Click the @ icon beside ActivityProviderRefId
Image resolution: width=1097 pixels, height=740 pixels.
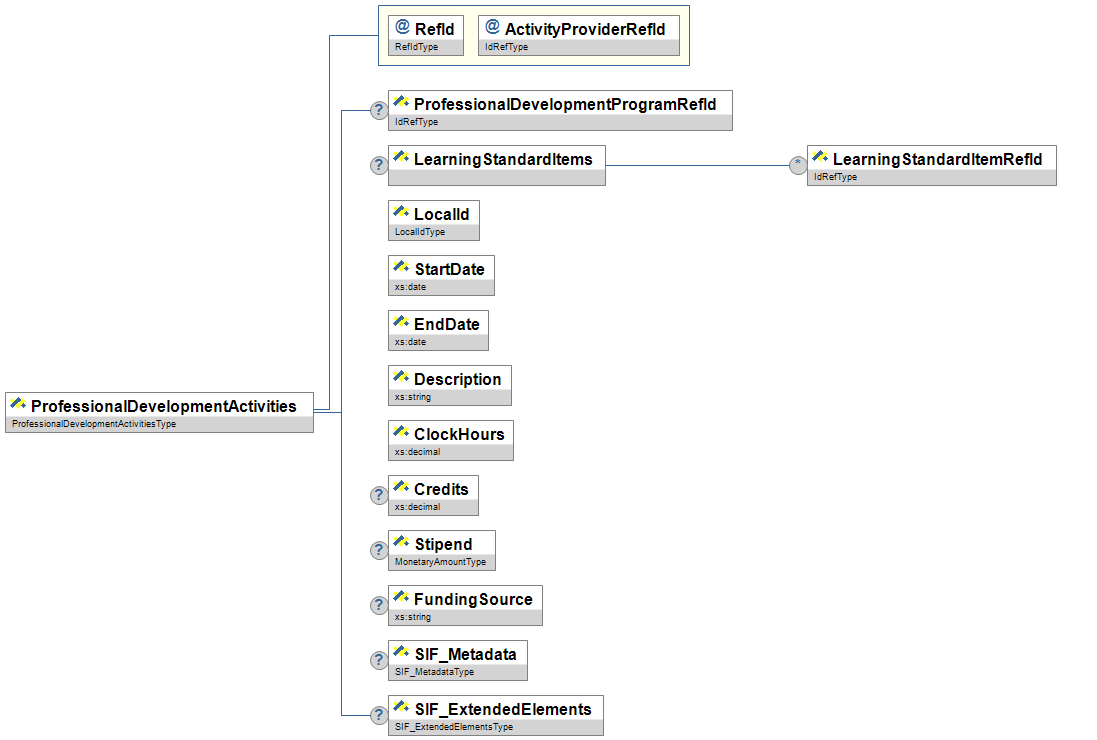(x=492, y=29)
